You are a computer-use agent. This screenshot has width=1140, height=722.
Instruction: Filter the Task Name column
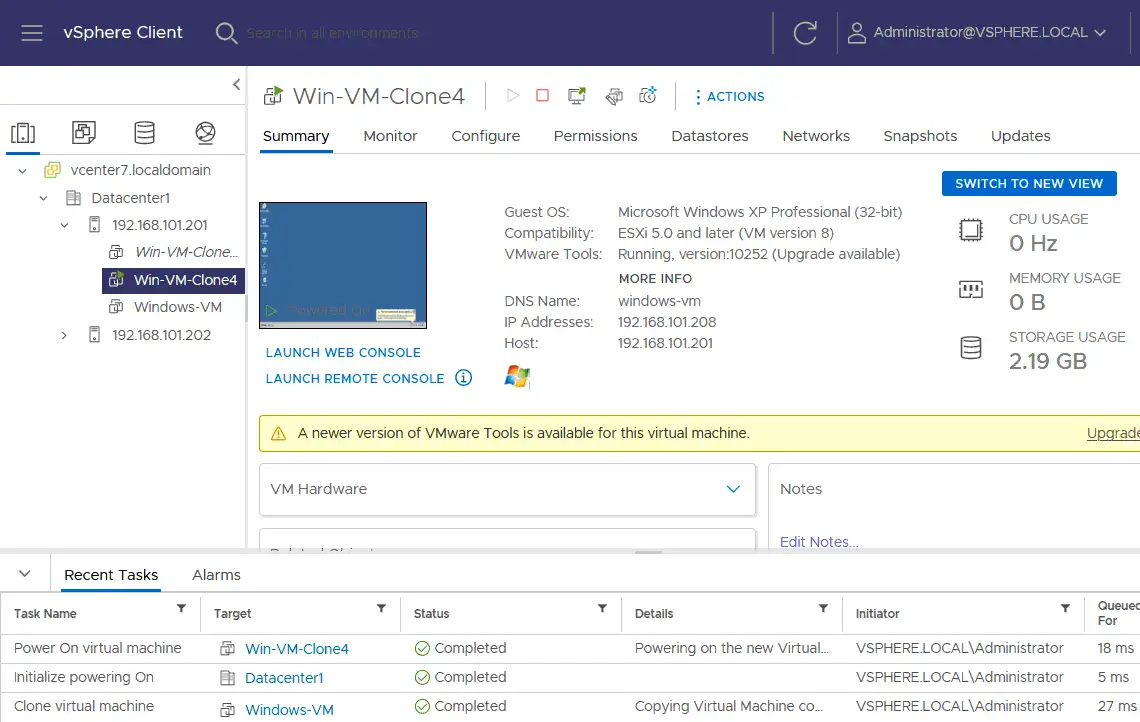181,609
